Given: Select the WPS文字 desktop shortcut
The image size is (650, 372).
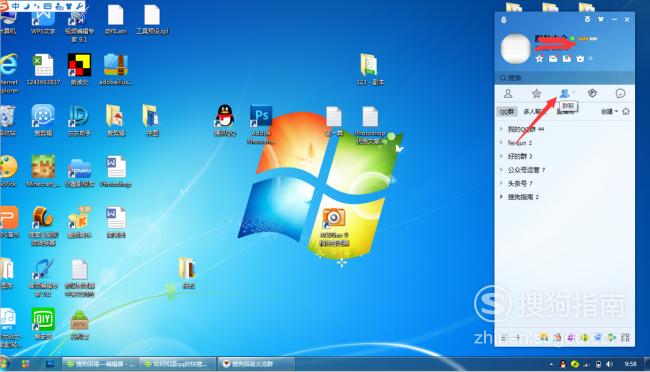Looking at the screenshot, I should [x=43, y=21].
